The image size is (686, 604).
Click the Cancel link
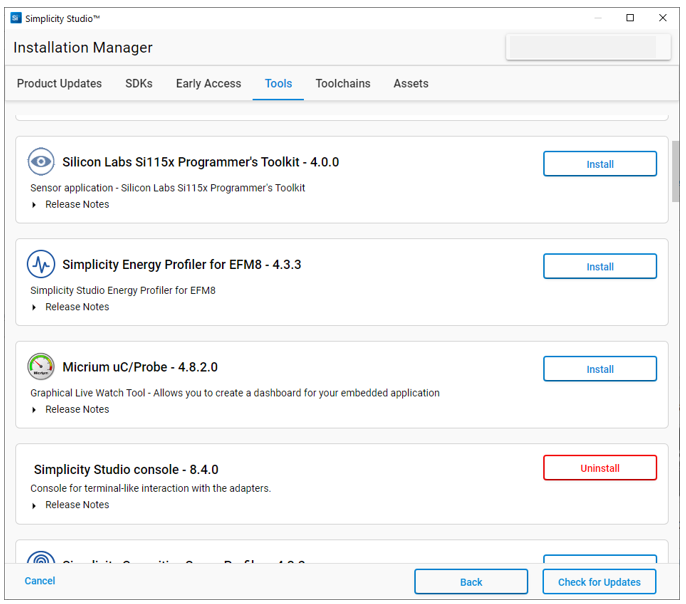coord(40,581)
